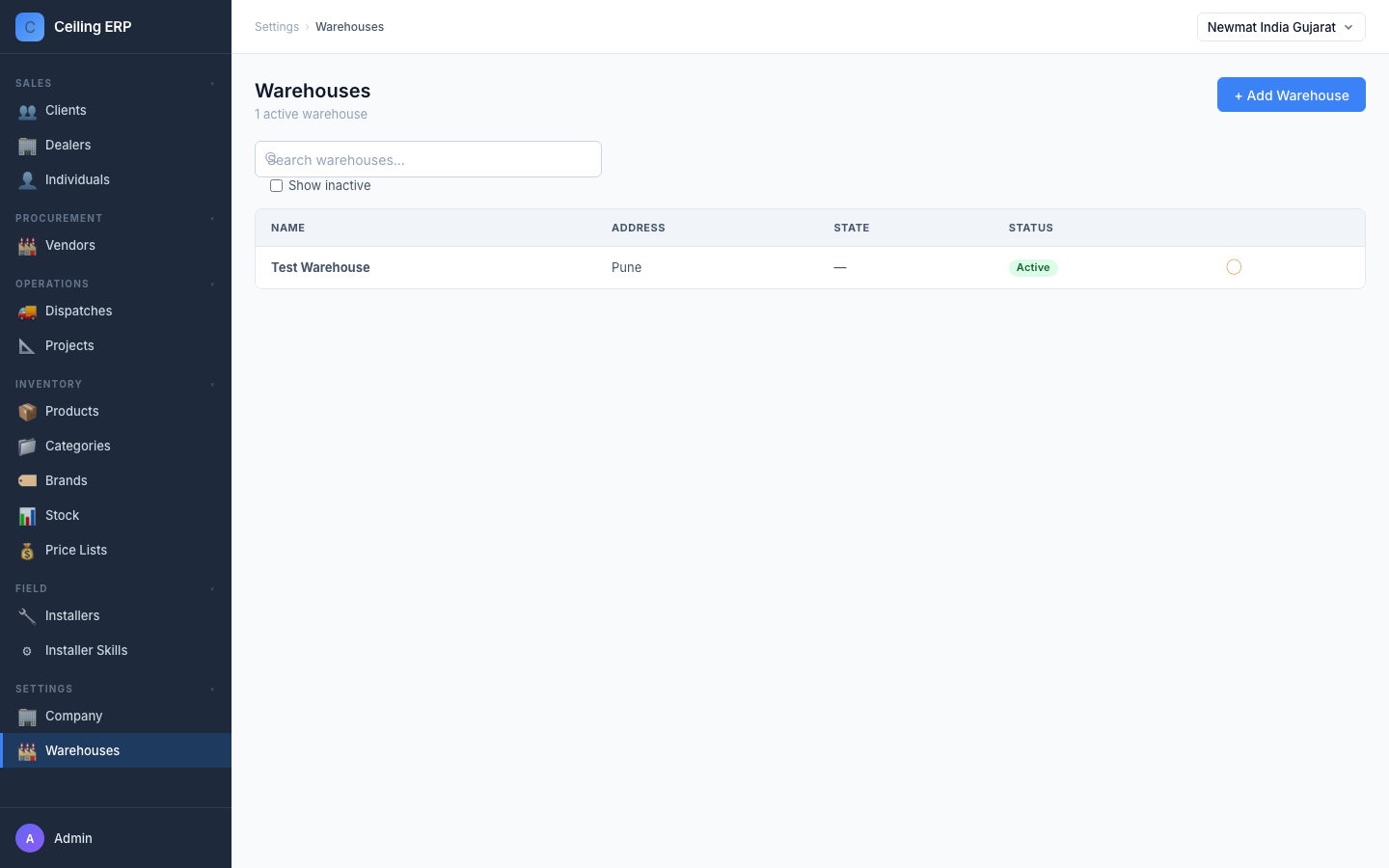Click the '1 active warehouse' subtitle
Viewport: 1389px width, 868px height.
click(311, 114)
